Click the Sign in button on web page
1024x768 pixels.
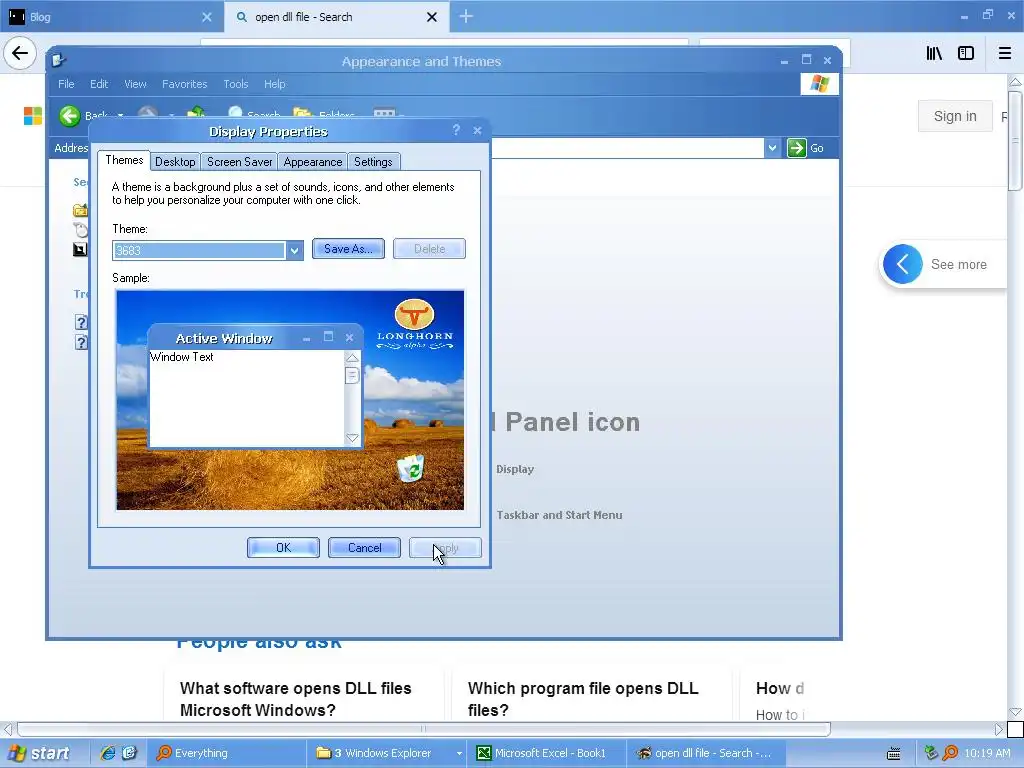[955, 116]
